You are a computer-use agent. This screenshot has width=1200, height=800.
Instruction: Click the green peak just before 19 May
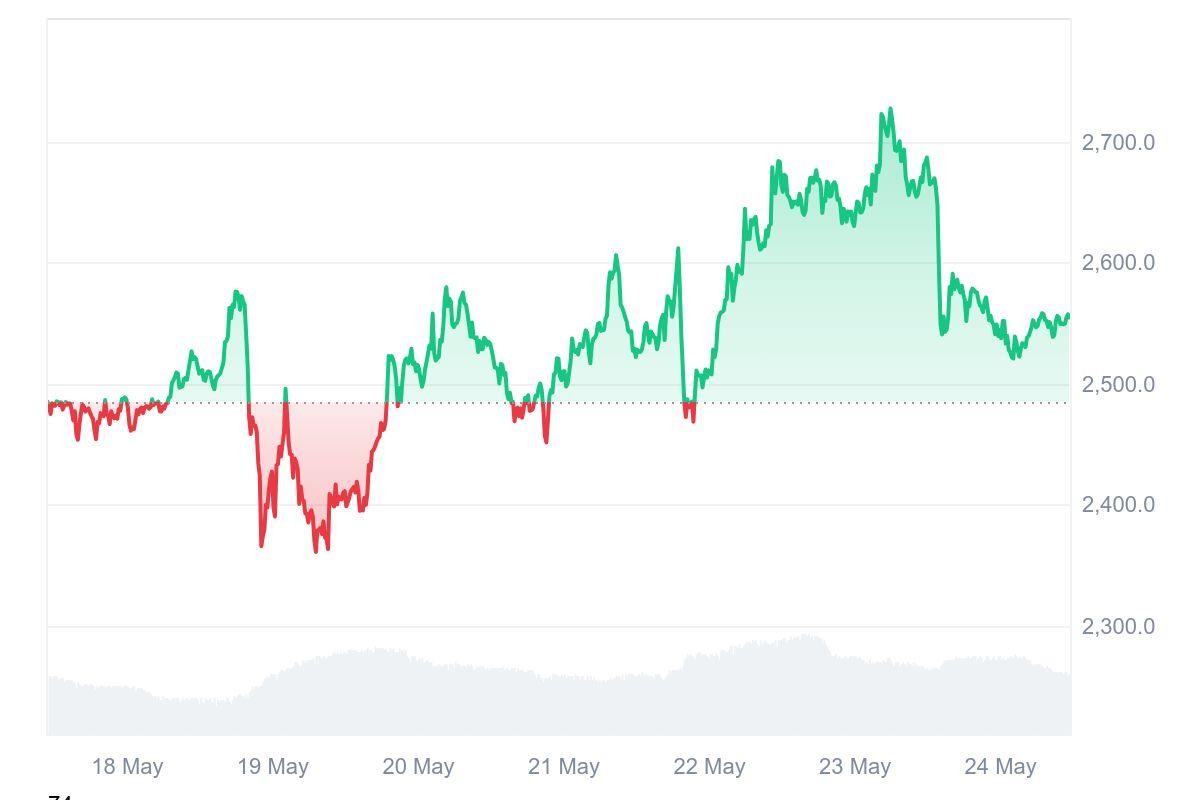point(237,292)
